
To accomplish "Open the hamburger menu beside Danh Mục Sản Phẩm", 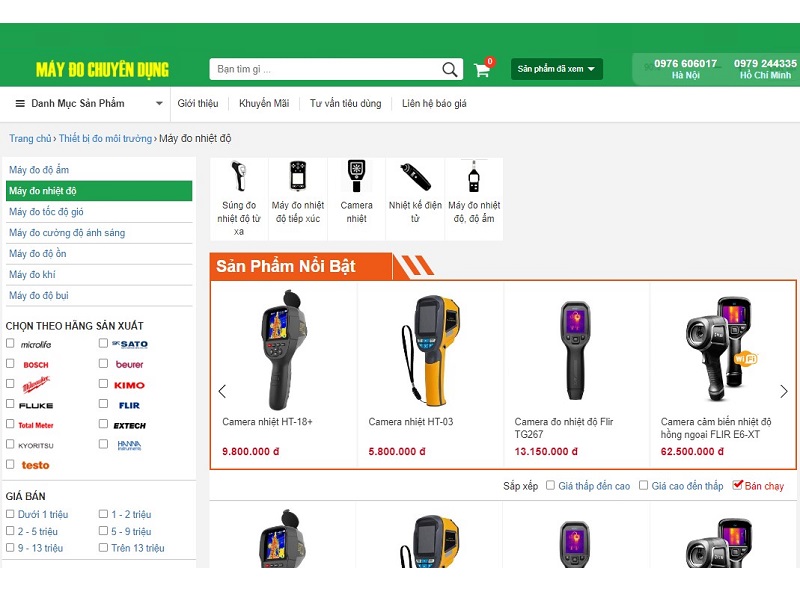I will click(x=19, y=103).
